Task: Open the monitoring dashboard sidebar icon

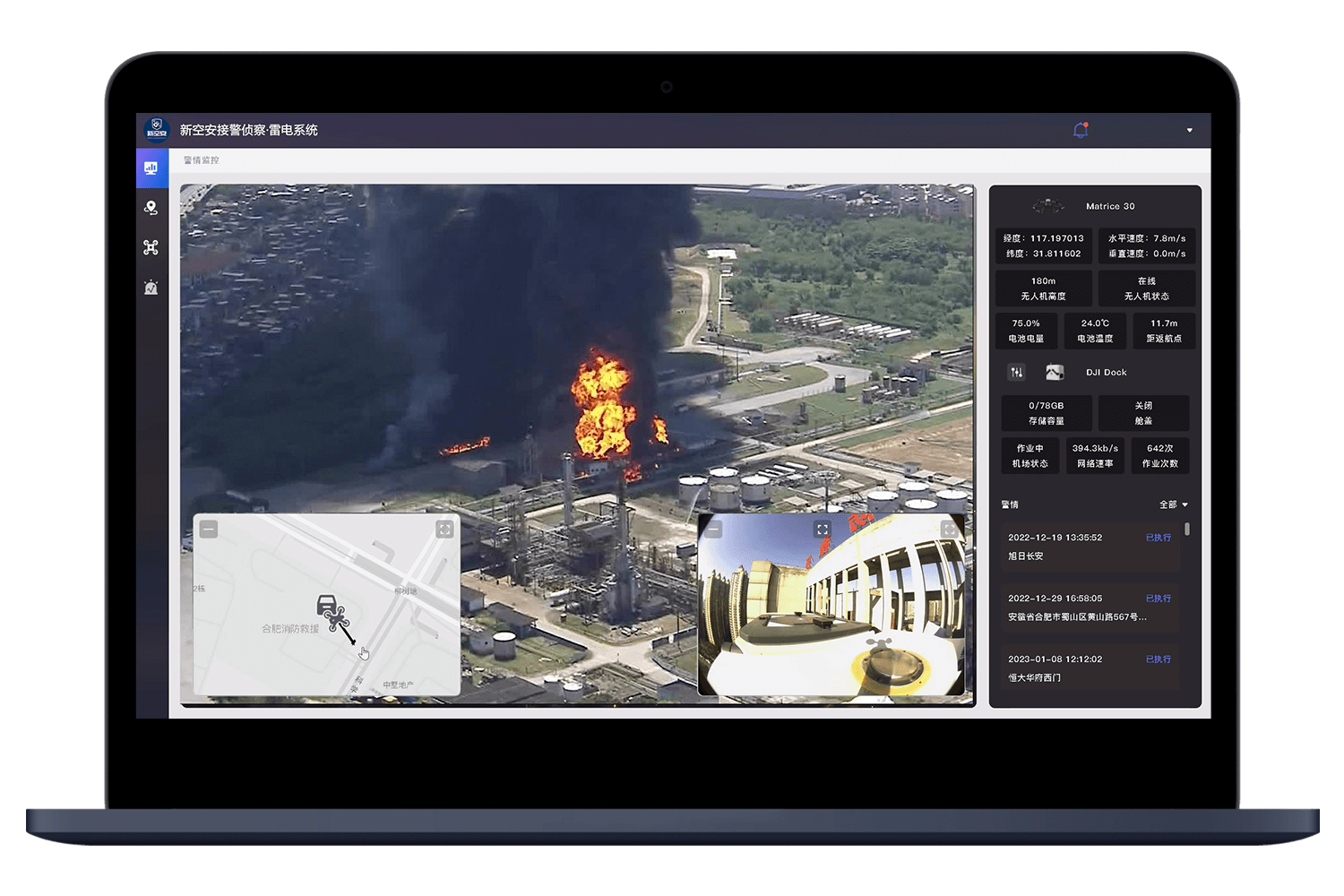Action: point(151,168)
